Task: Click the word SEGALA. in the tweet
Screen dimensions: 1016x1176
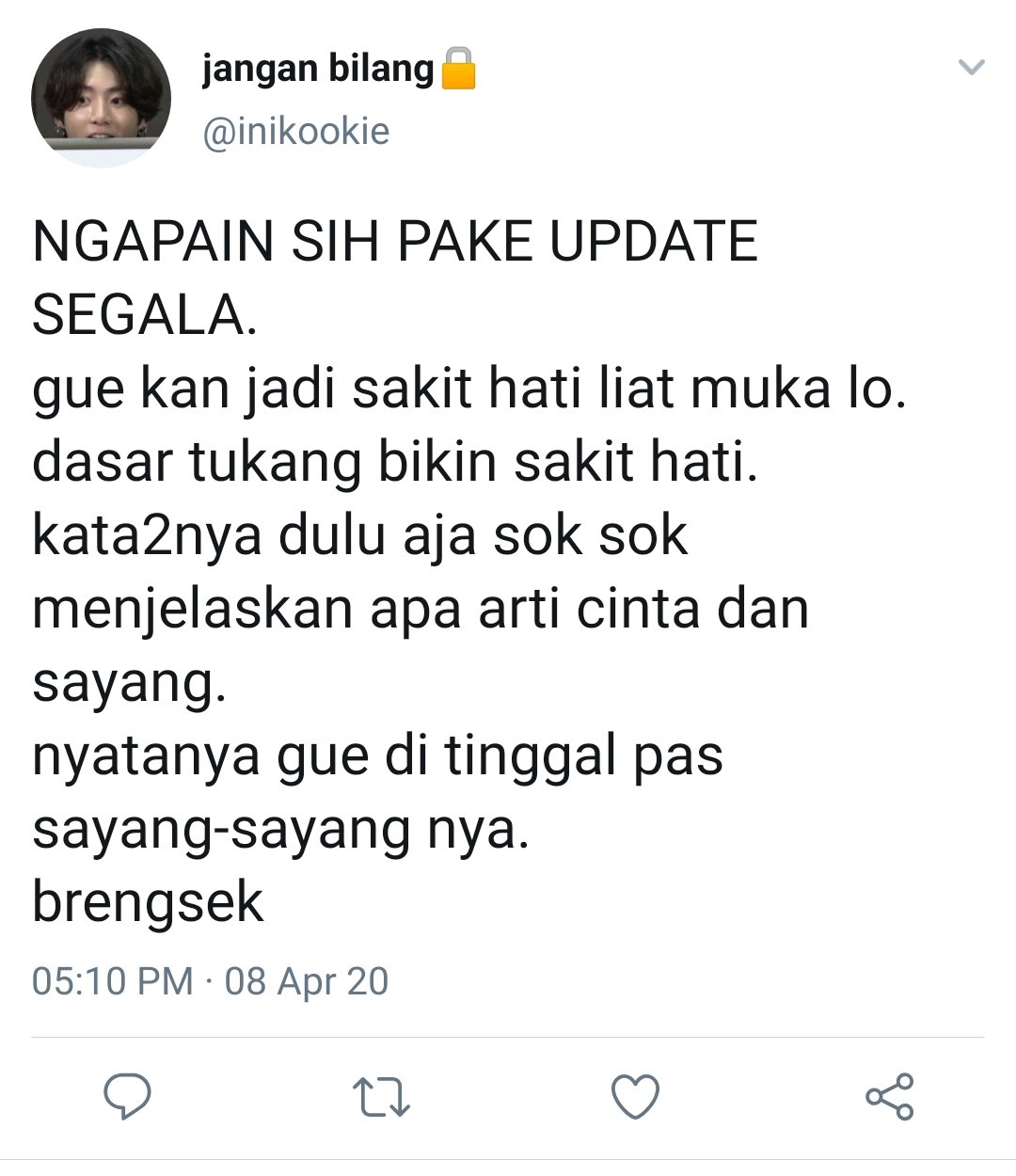Action: pyautogui.click(x=145, y=315)
